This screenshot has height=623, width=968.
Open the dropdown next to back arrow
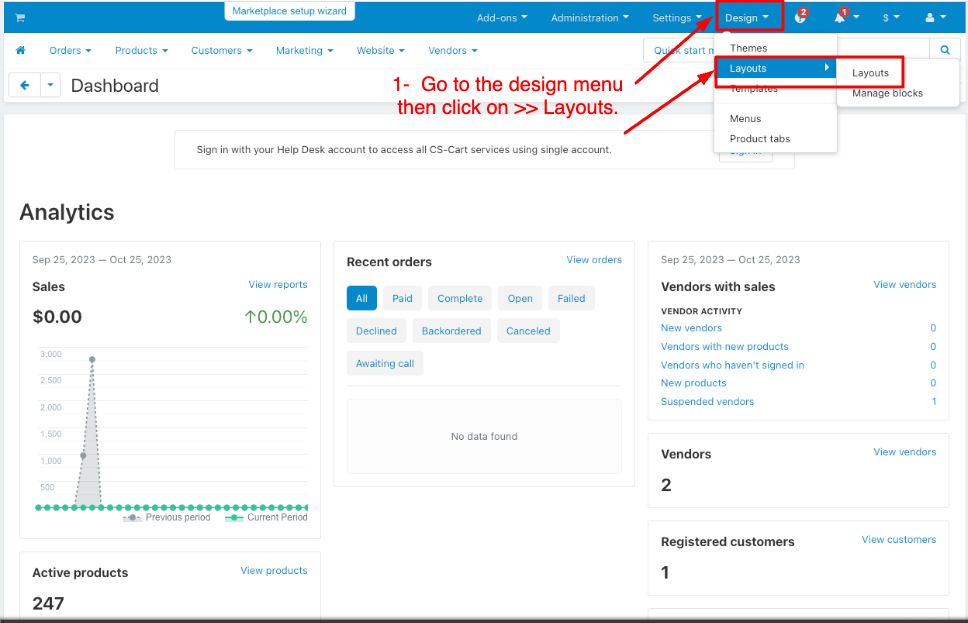(x=51, y=85)
